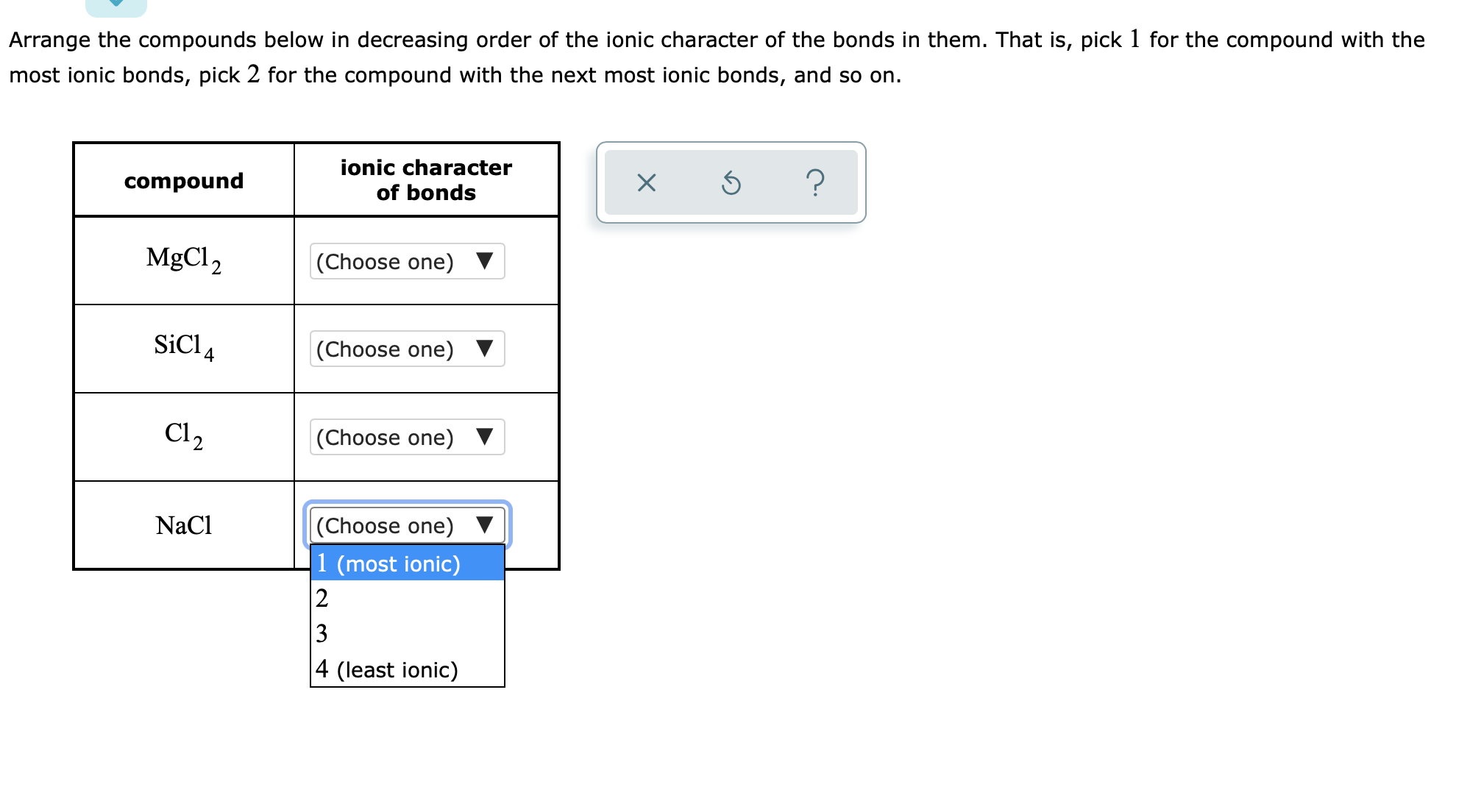
Task: Click the triangle arrow on MgCl2 dropdown
Action: pyautogui.click(x=486, y=261)
